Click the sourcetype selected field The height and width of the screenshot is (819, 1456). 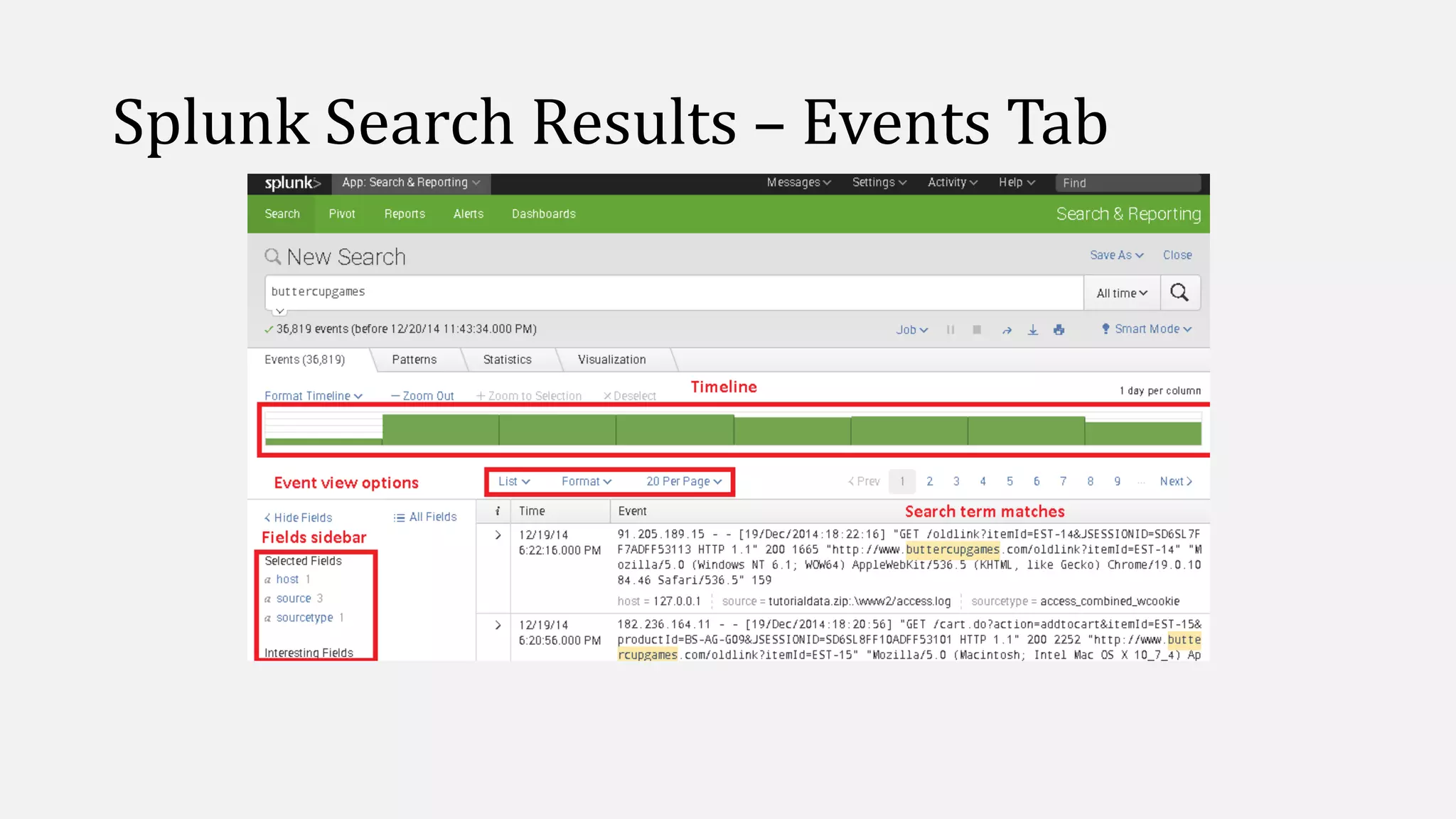coord(304,618)
